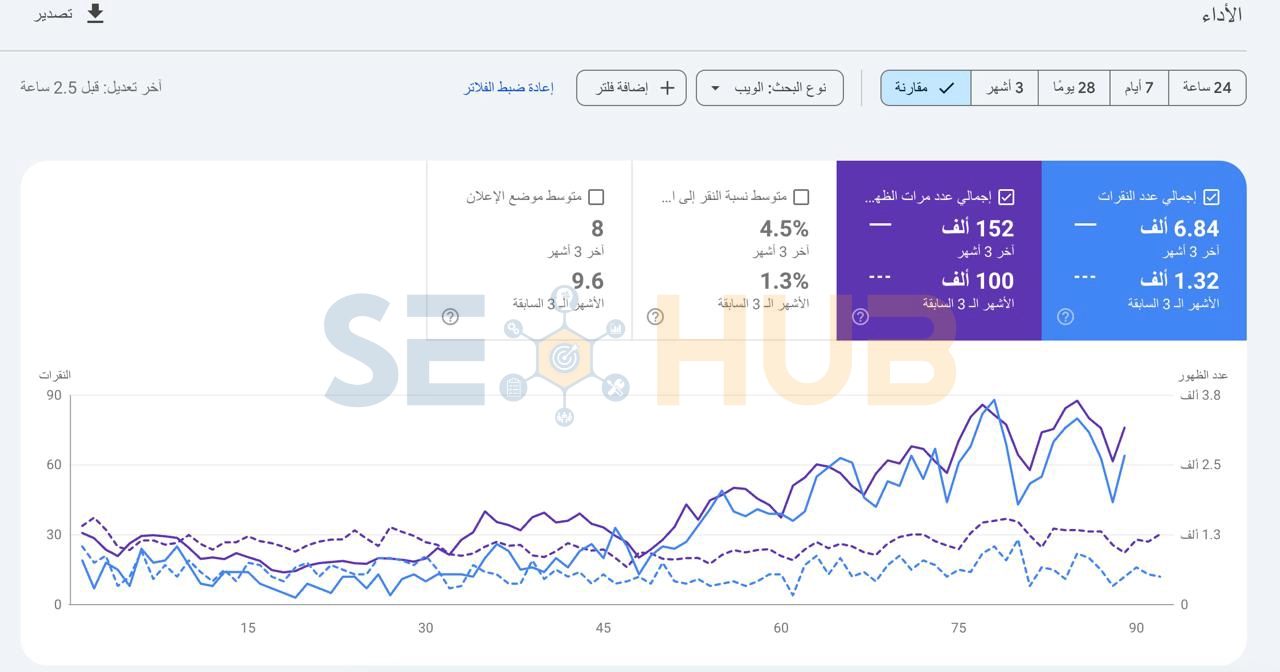Enable average position checkbox
Screen dimensions: 1280x672
[596, 197]
